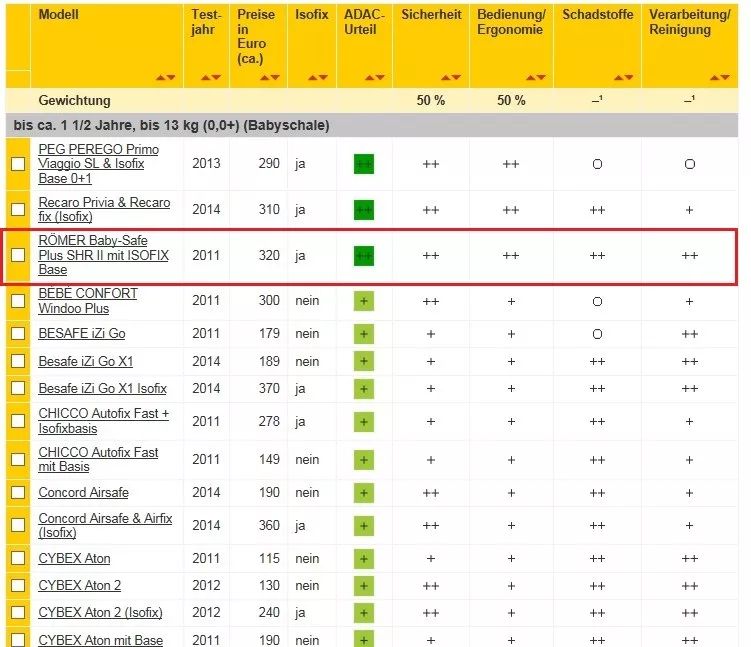Click price cell 149

[269, 460]
